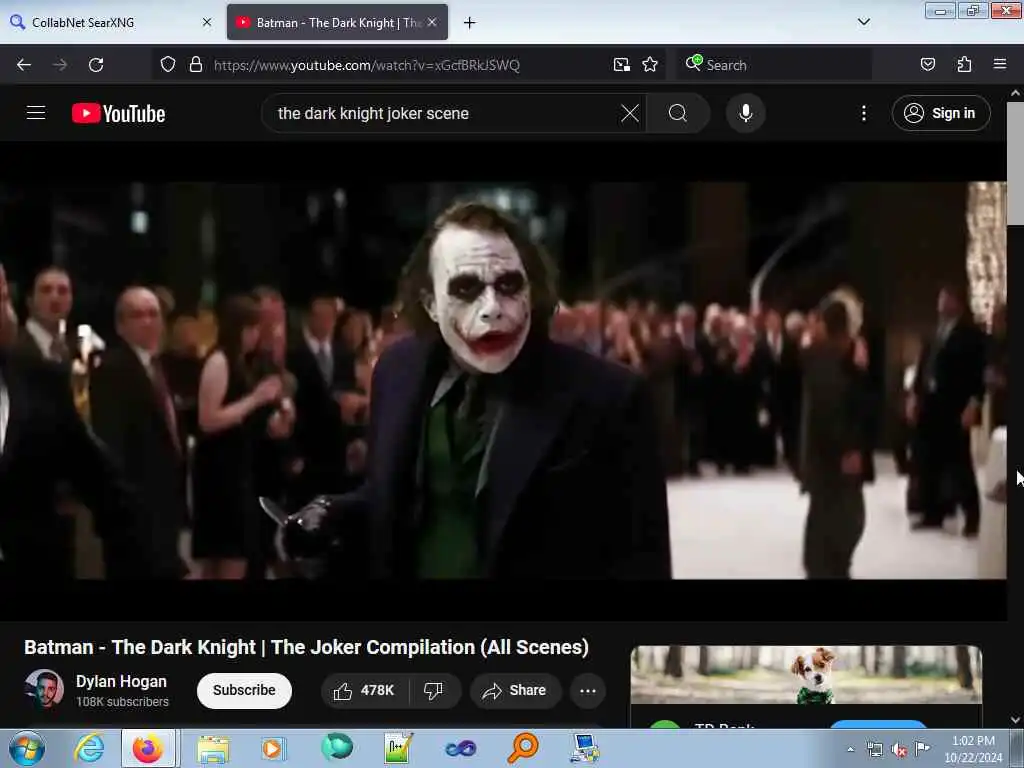
Task: Show hidden system tray icons
Action: (850, 749)
